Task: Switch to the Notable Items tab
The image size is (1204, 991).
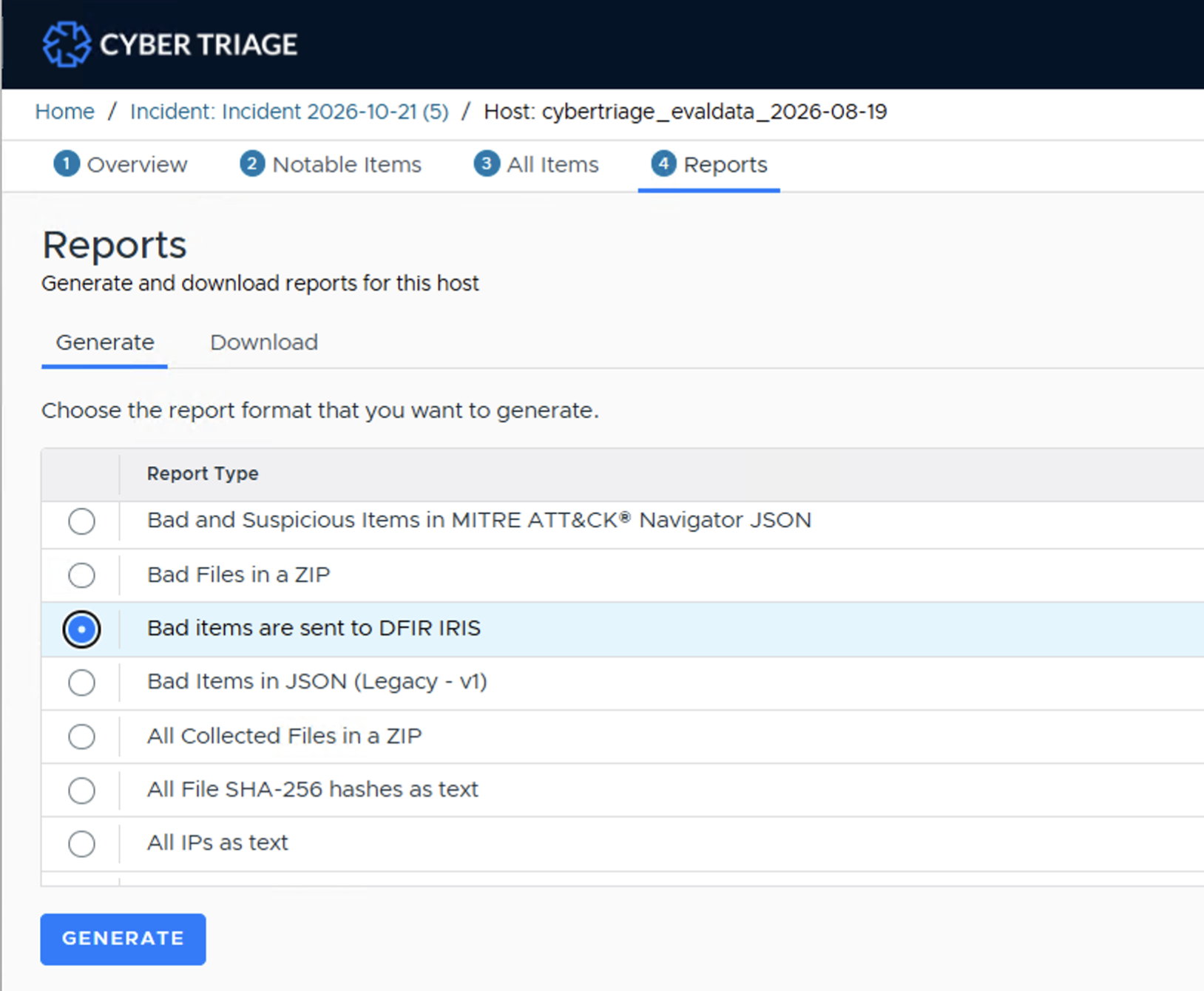Action: click(331, 164)
